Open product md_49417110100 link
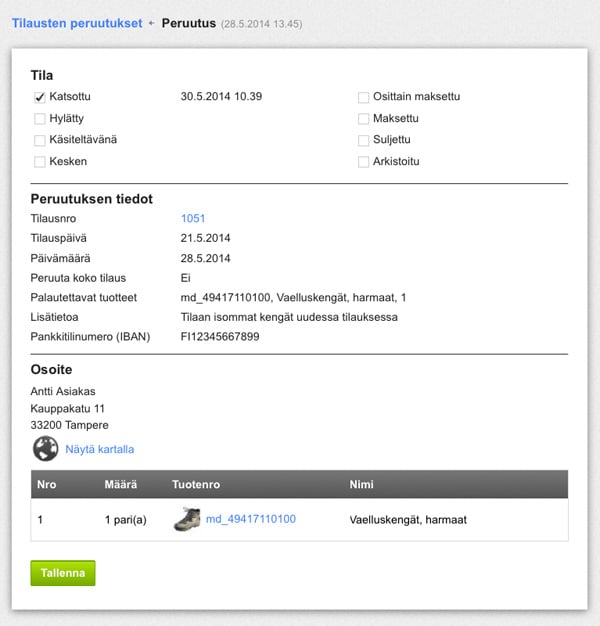The width and height of the screenshot is (600, 626). pyautogui.click(x=250, y=519)
